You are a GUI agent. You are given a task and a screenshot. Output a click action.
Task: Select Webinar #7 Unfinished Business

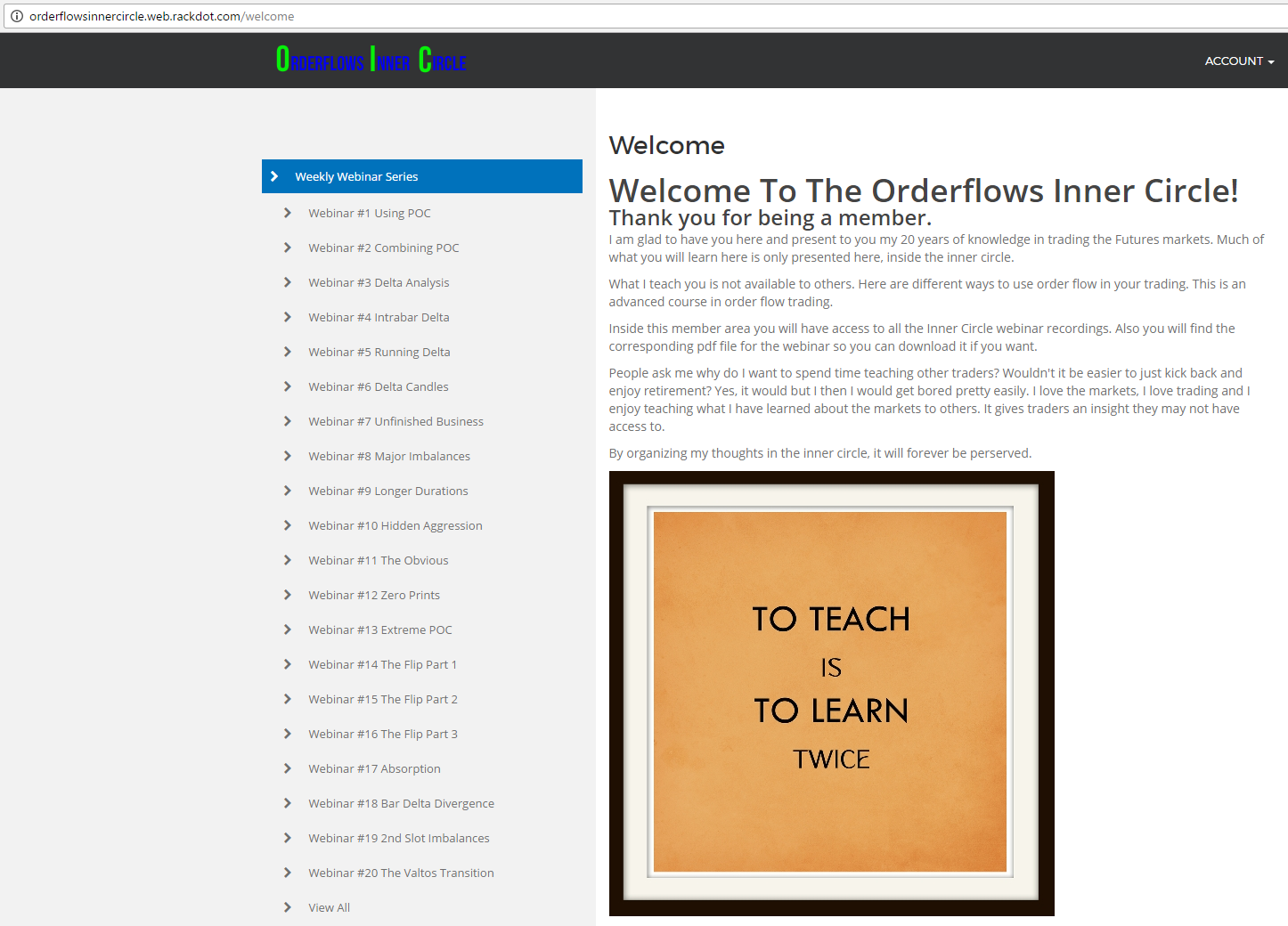(x=395, y=421)
